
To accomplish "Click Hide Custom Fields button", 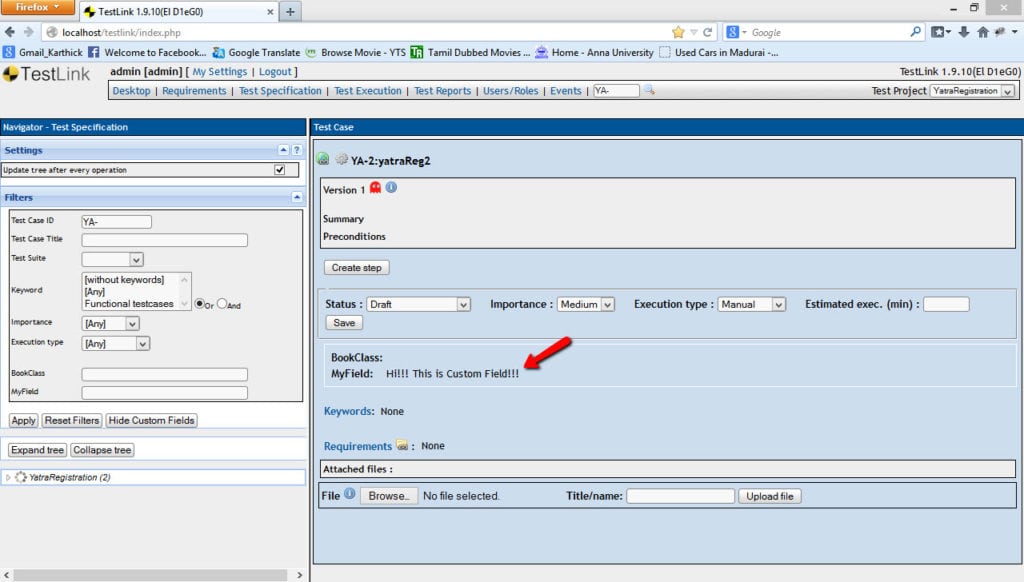I will 152,421.
